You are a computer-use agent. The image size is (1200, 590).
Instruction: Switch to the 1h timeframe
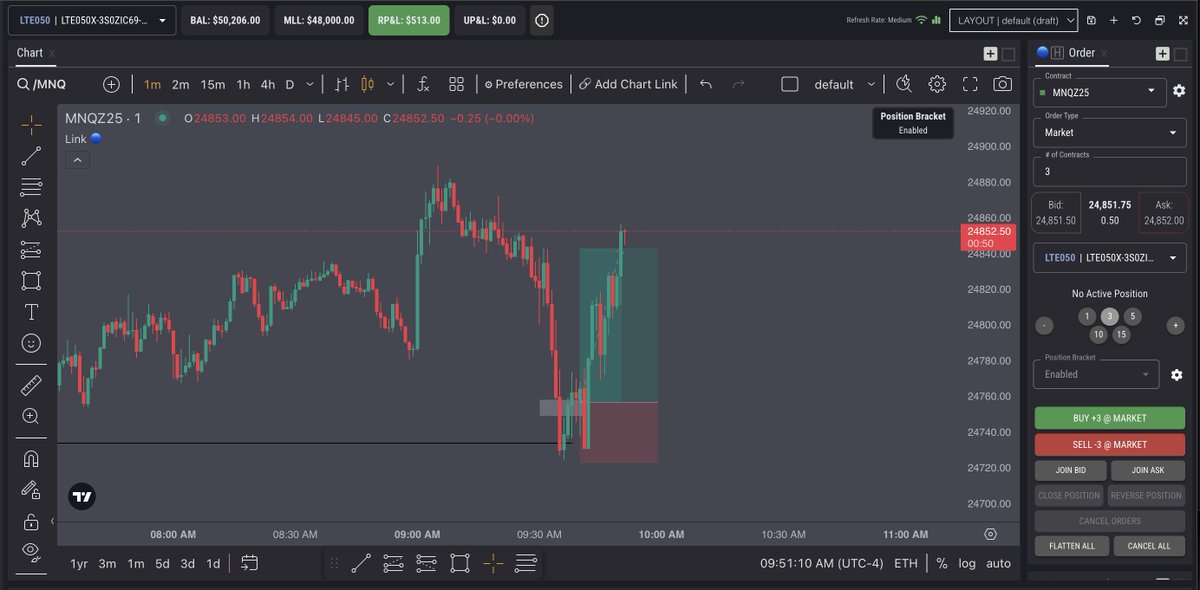tap(243, 84)
